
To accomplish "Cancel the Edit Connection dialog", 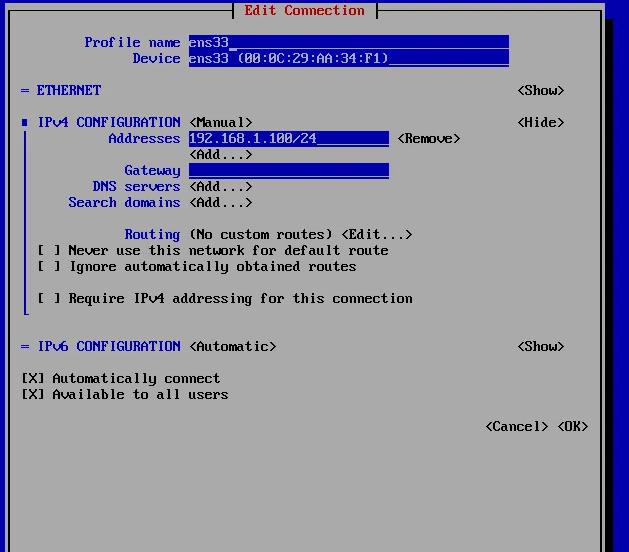I will tap(517, 426).
